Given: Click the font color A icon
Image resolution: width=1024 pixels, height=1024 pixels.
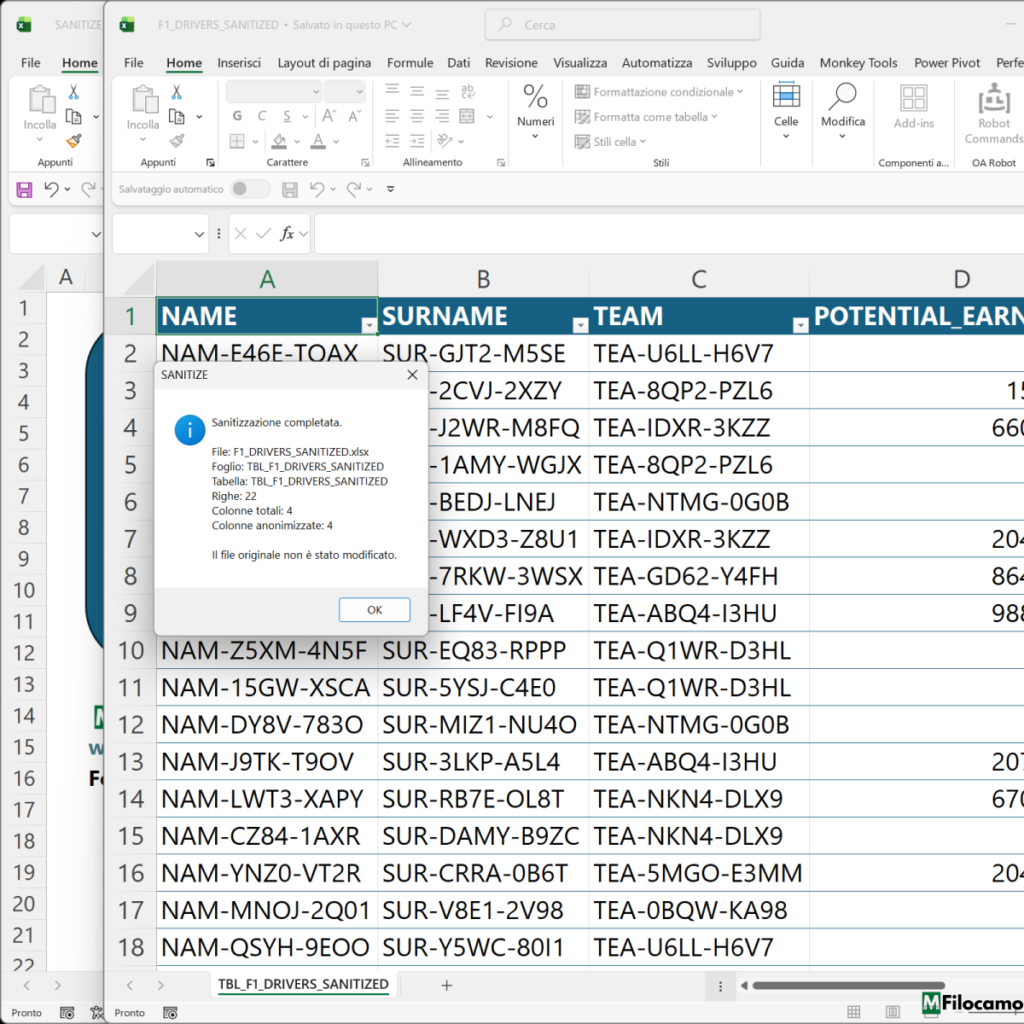Looking at the screenshot, I should click(x=318, y=141).
